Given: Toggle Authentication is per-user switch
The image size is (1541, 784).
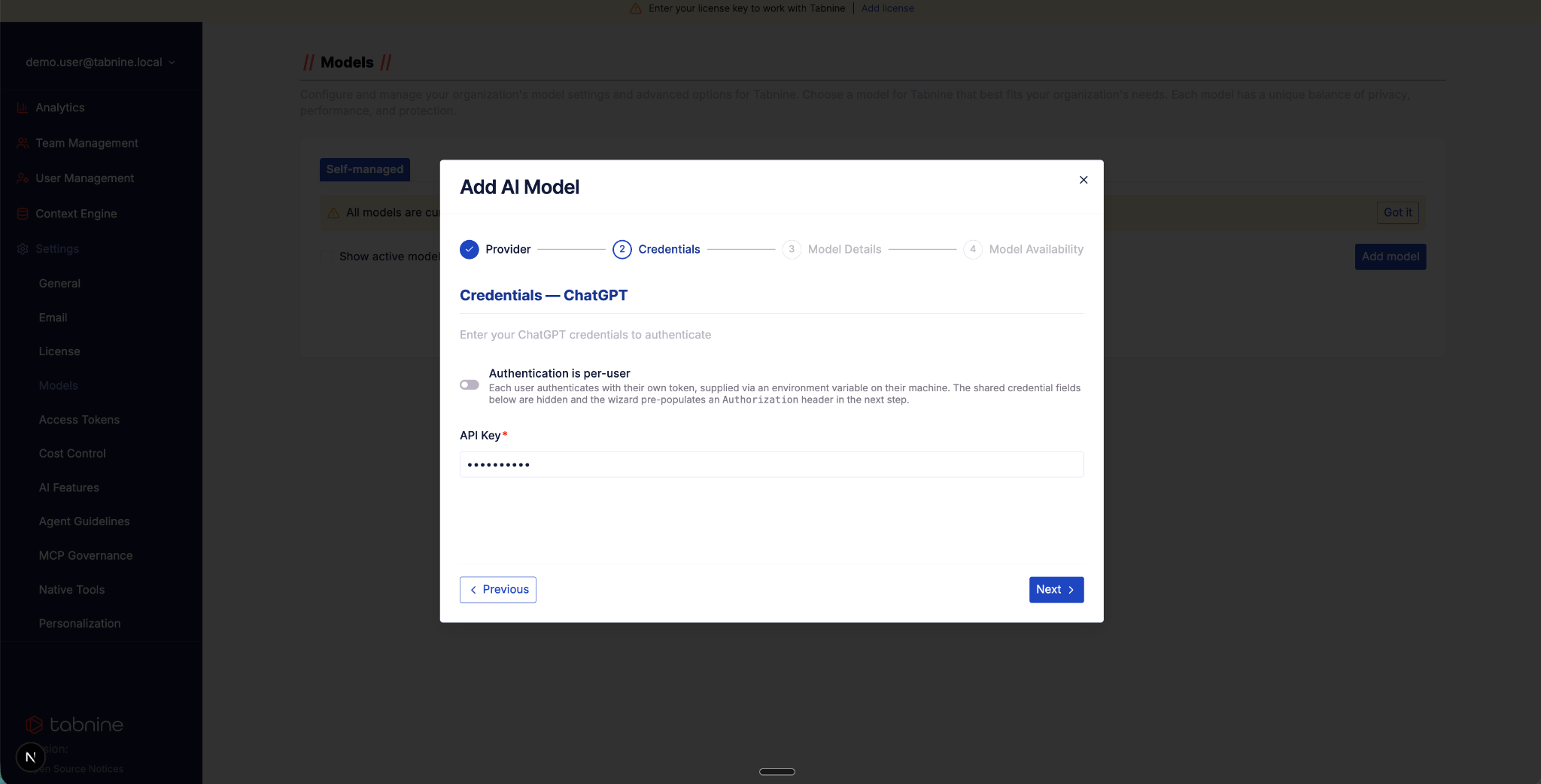Looking at the screenshot, I should pos(470,384).
